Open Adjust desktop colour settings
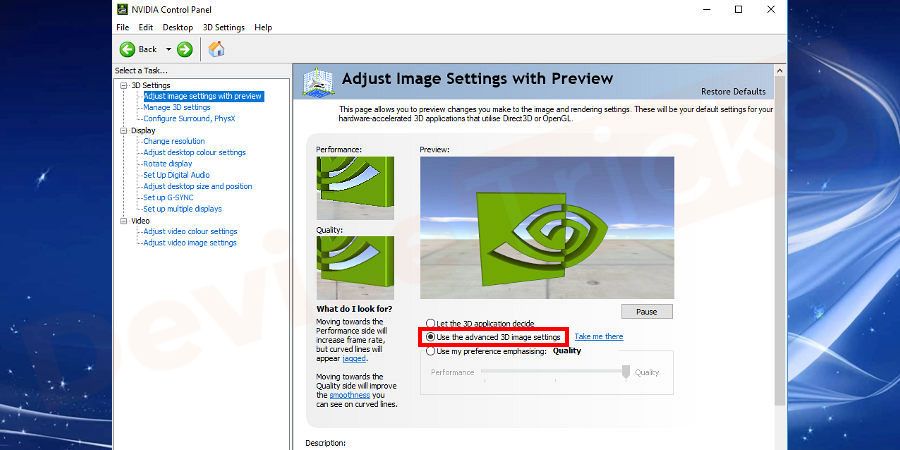 click(x=195, y=152)
